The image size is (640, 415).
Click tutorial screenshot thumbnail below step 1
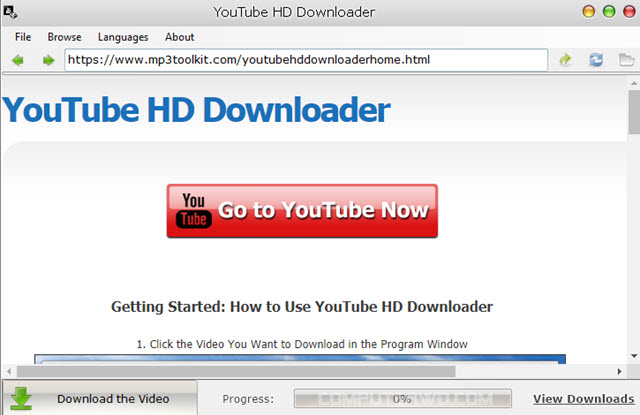coord(300,359)
